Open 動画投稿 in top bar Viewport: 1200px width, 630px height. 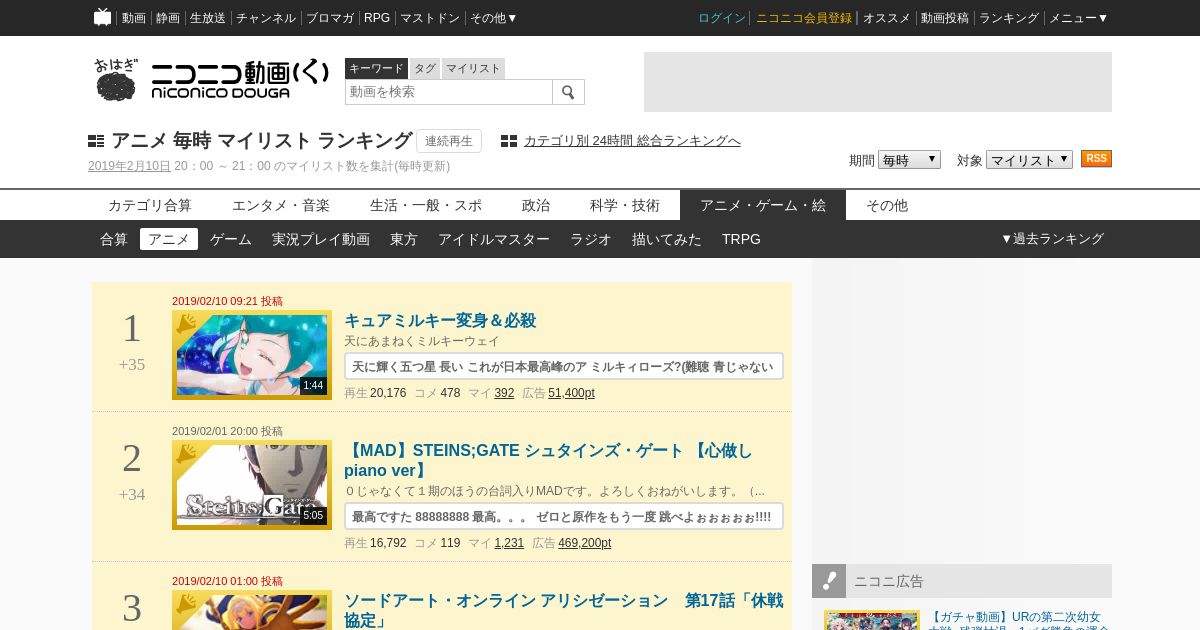click(x=945, y=18)
